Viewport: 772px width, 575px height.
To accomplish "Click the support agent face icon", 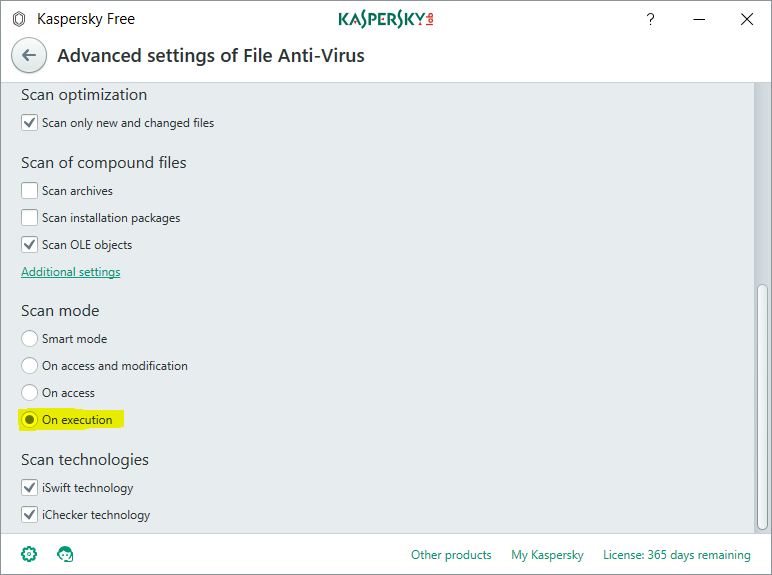I will coord(66,554).
